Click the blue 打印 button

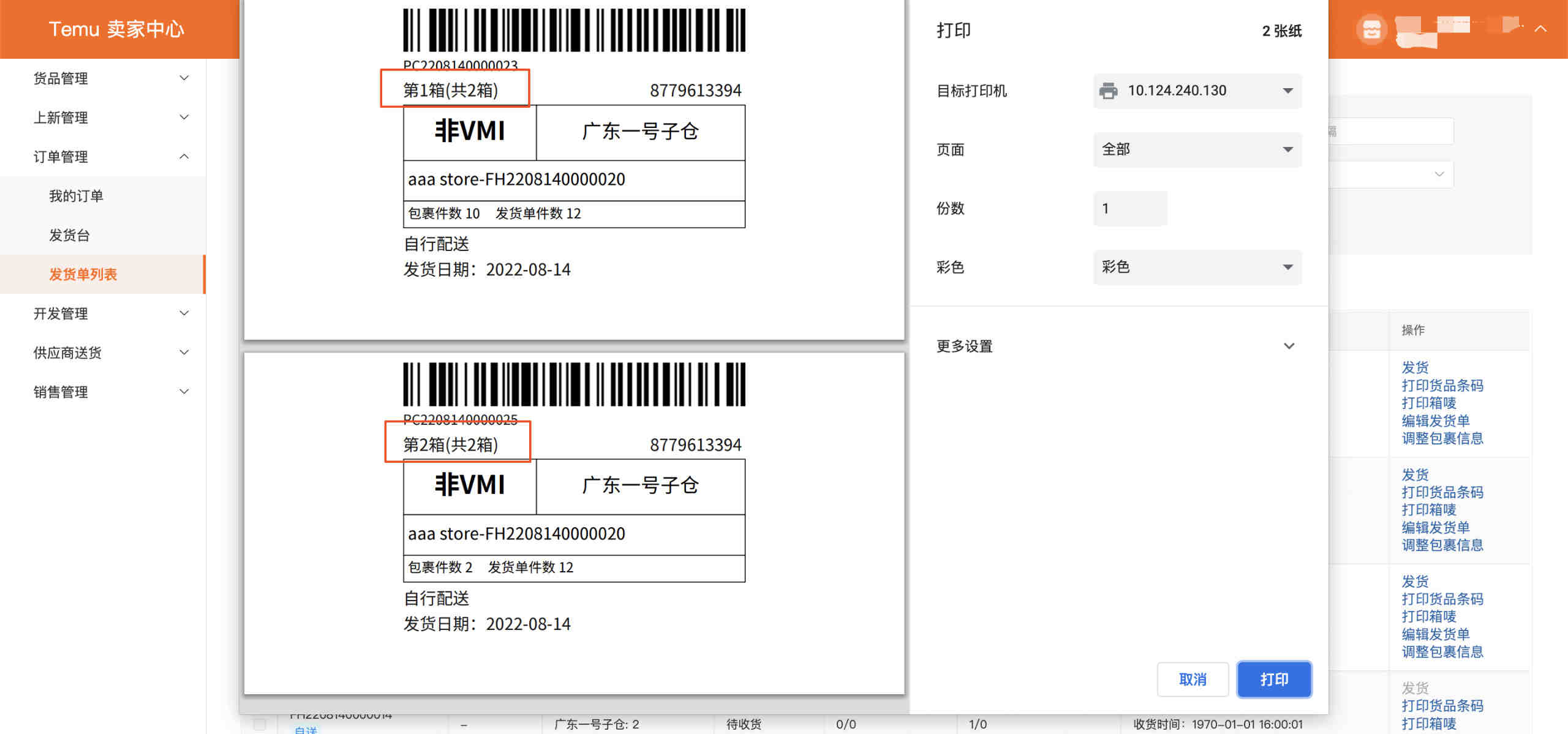click(x=1274, y=680)
